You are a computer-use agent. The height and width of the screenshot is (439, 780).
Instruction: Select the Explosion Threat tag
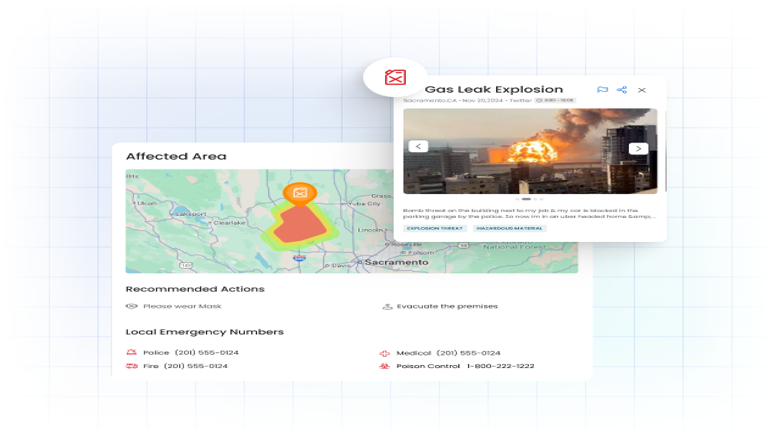click(435, 228)
